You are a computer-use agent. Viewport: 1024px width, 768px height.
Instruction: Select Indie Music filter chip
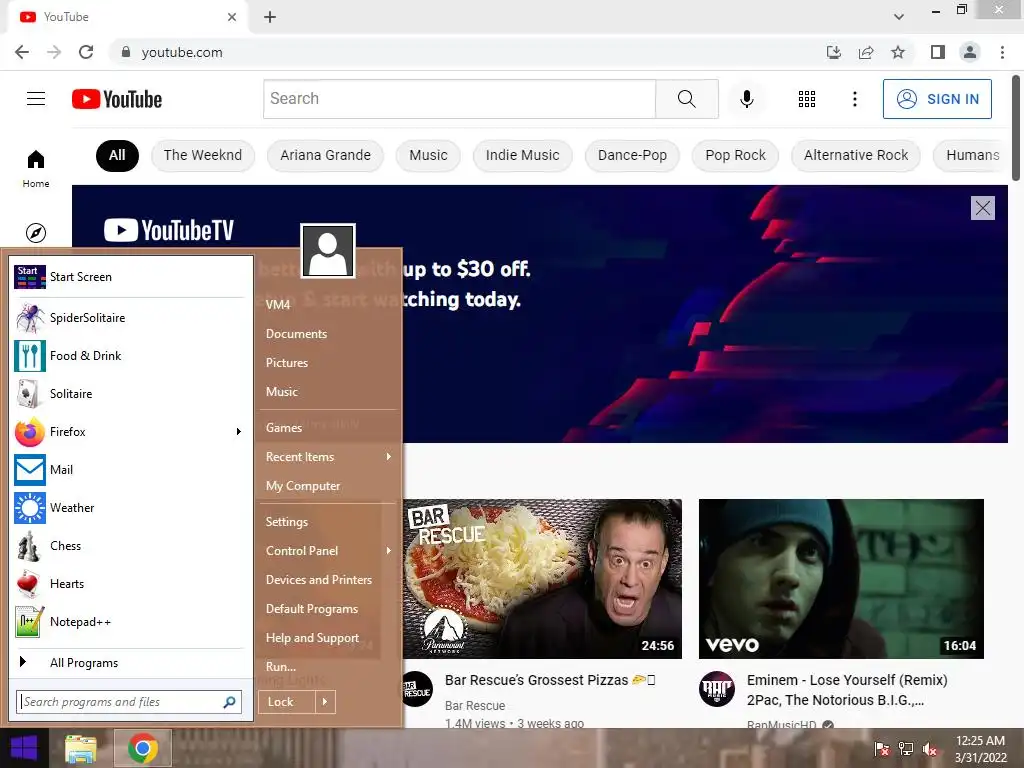pyautogui.click(x=522, y=155)
